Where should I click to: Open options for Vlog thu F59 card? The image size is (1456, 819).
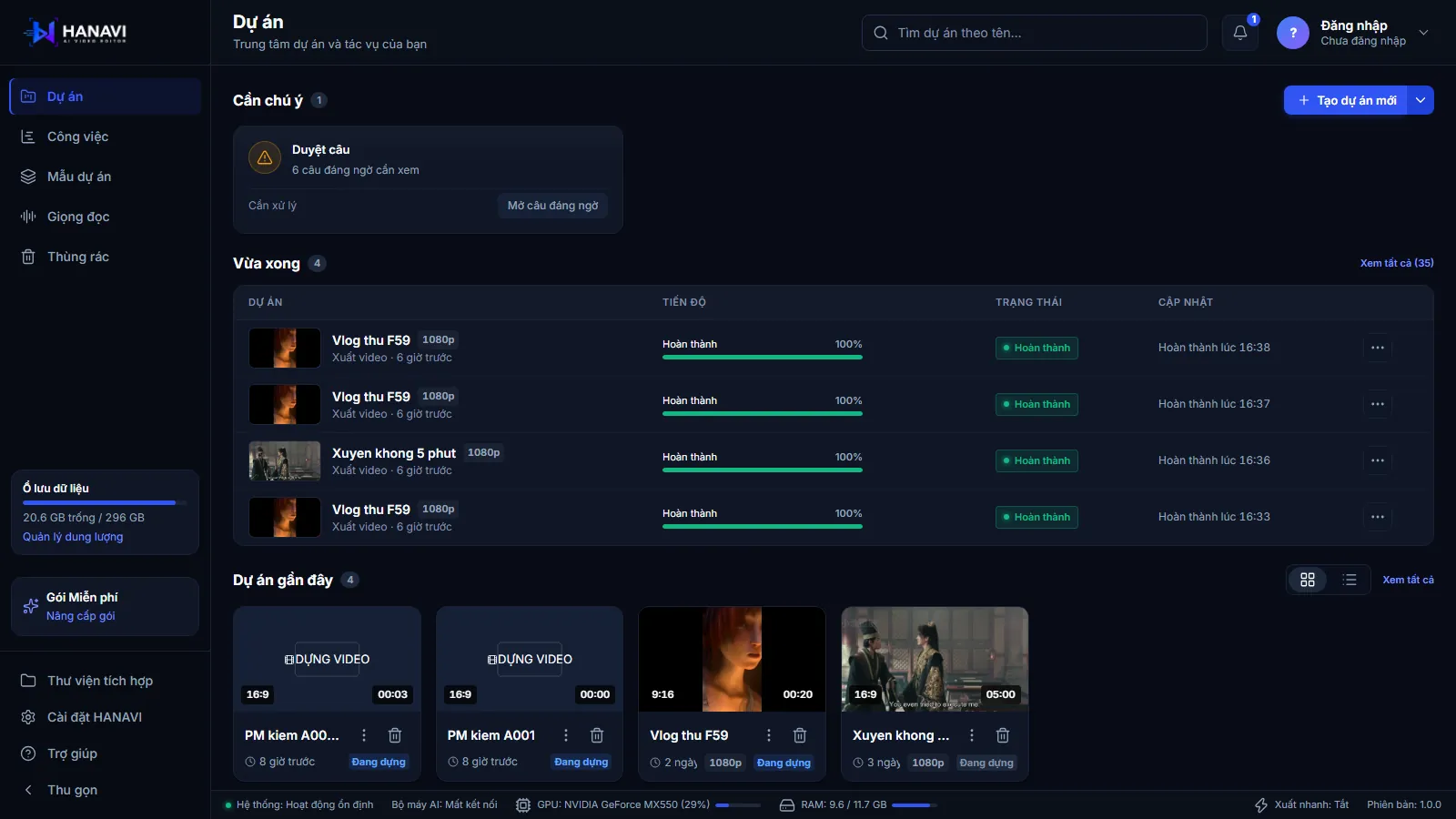pyautogui.click(x=769, y=735)
